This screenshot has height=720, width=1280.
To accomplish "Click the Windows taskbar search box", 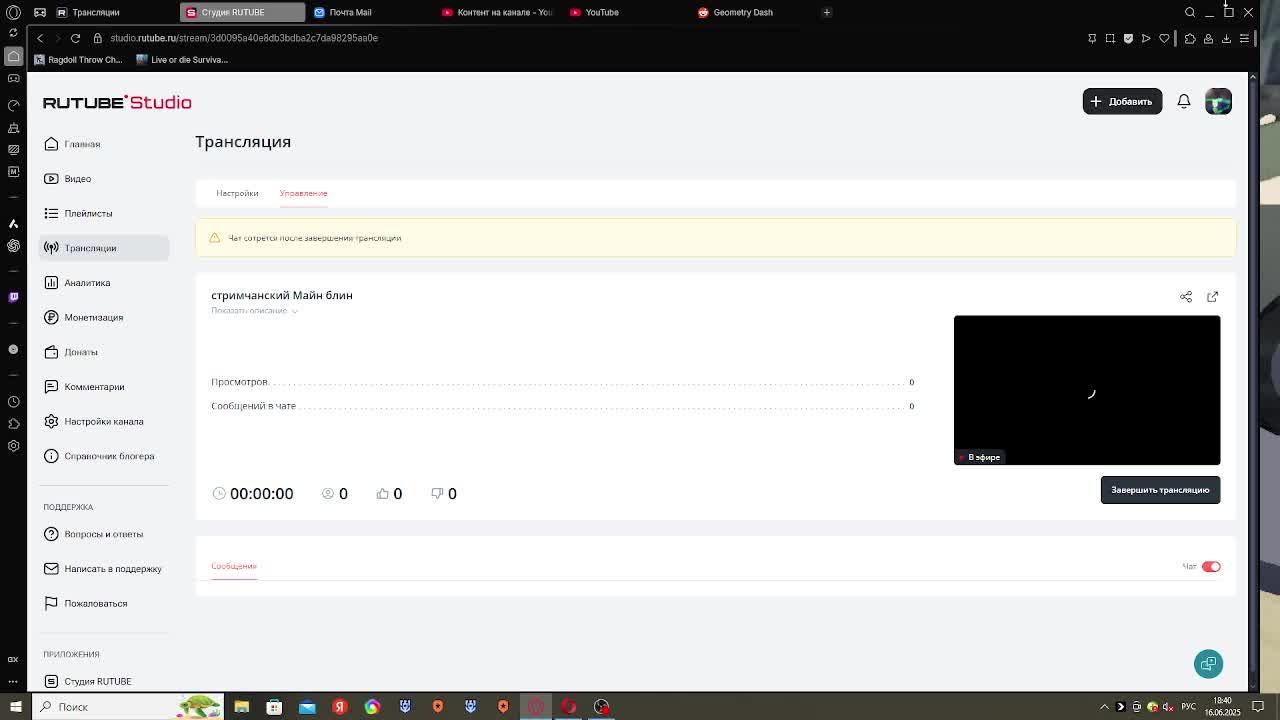I will (128, 707).
